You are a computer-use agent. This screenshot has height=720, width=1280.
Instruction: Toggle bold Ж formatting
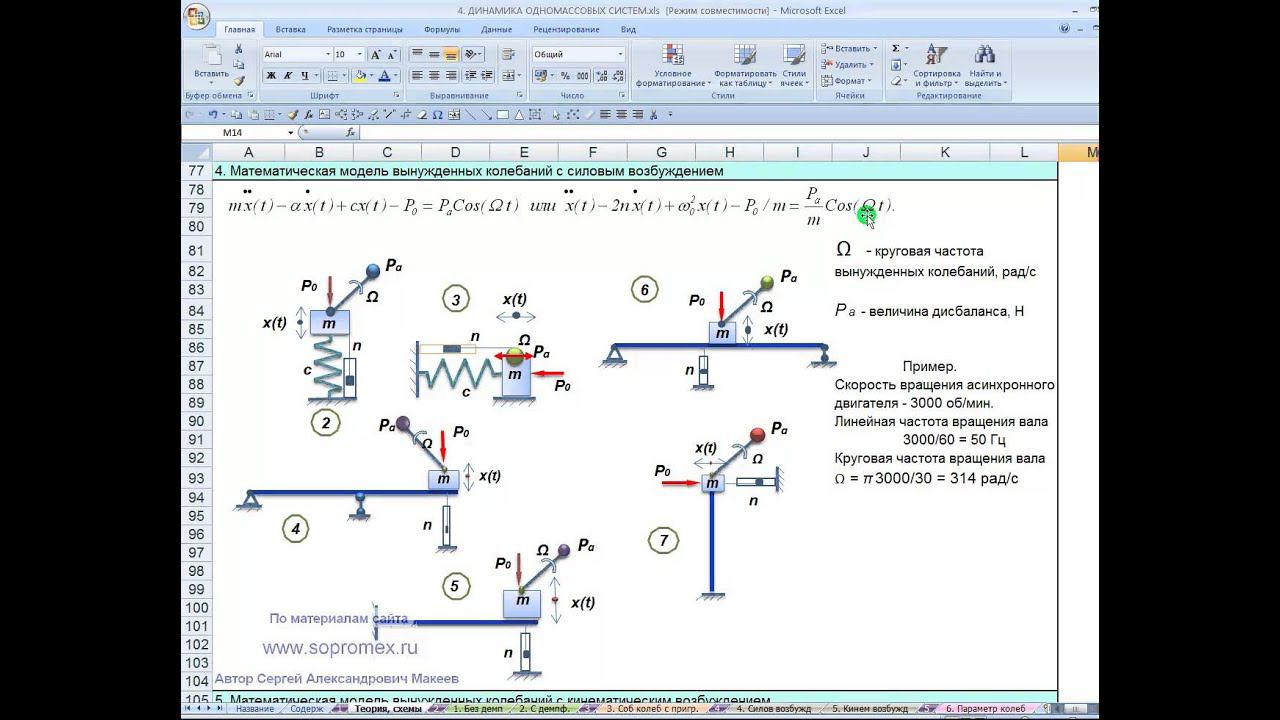tap(271, 75)
